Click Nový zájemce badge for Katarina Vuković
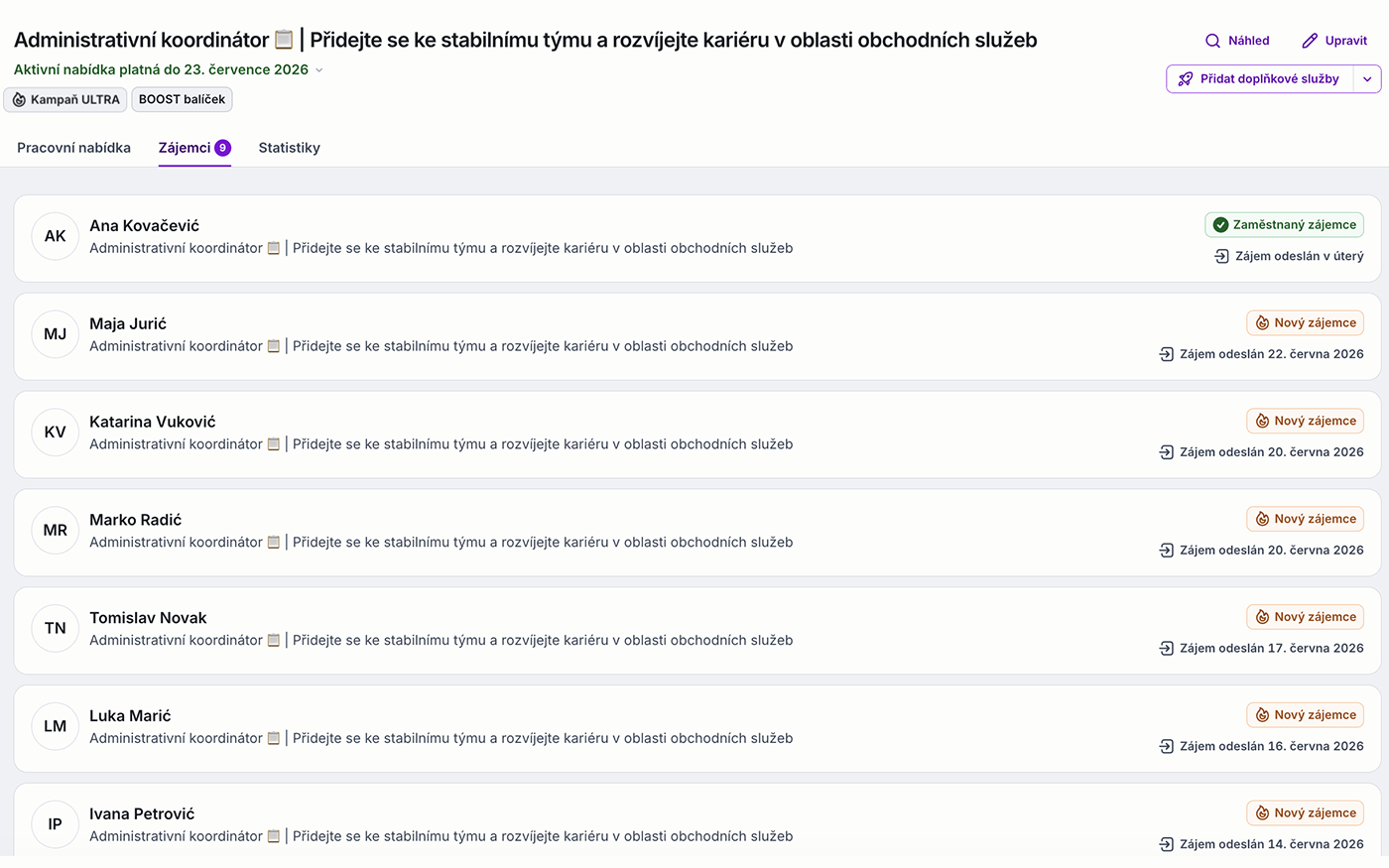1389x868 pixels. click(x=1305, y=422)
